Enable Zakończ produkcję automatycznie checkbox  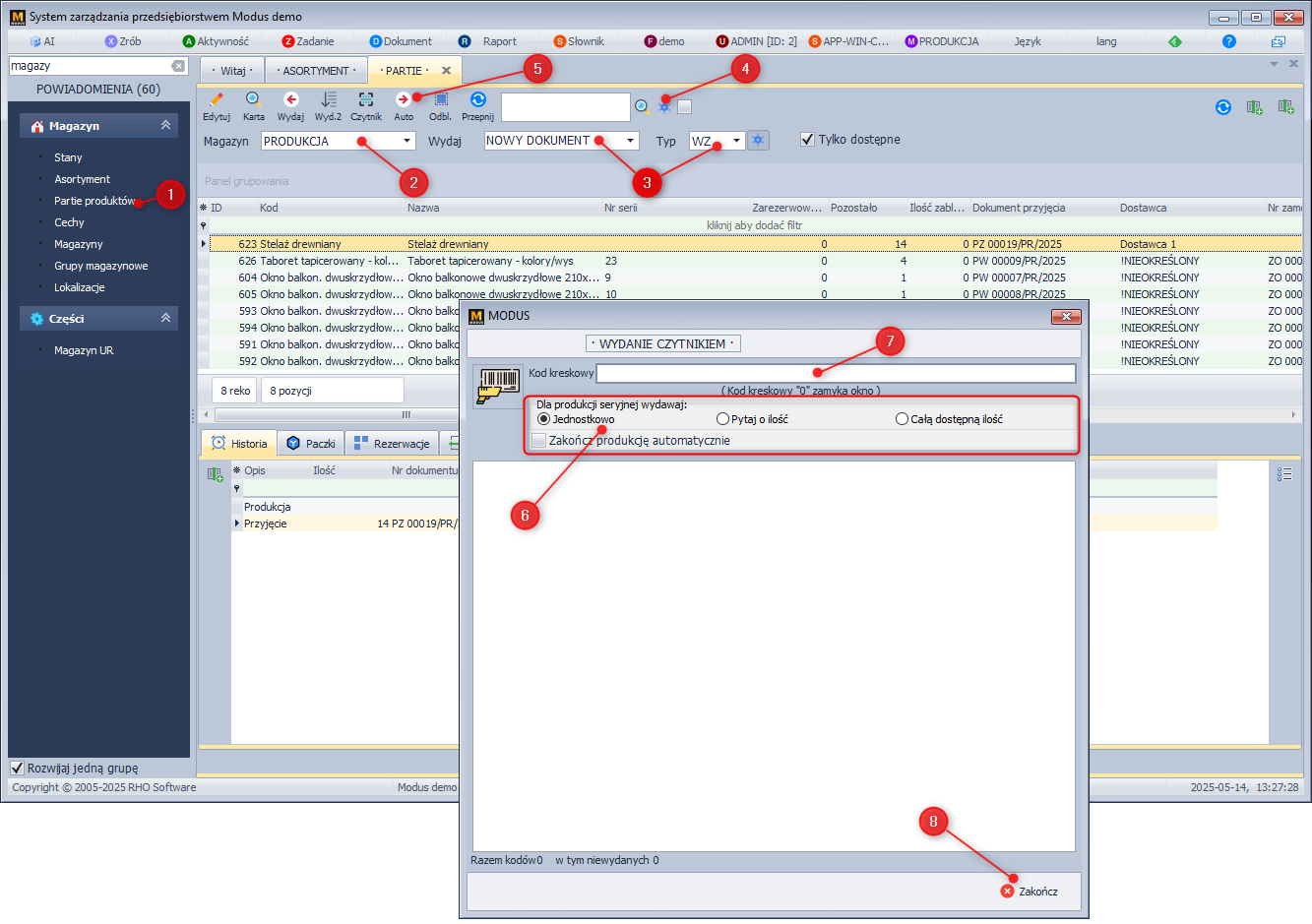[538, 441]
